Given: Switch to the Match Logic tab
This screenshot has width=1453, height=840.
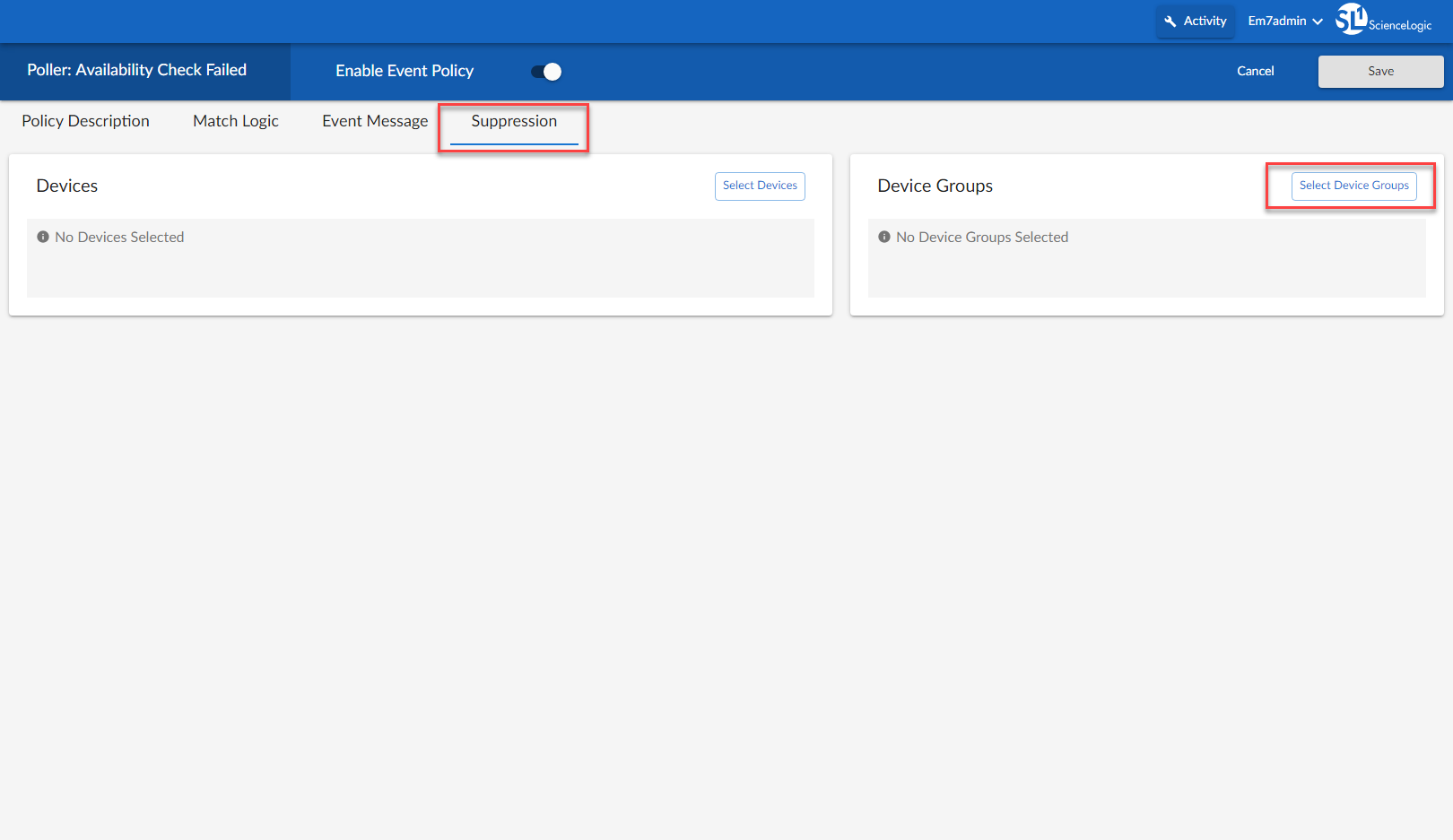Looking at the screenshot, I should point(236,121).
